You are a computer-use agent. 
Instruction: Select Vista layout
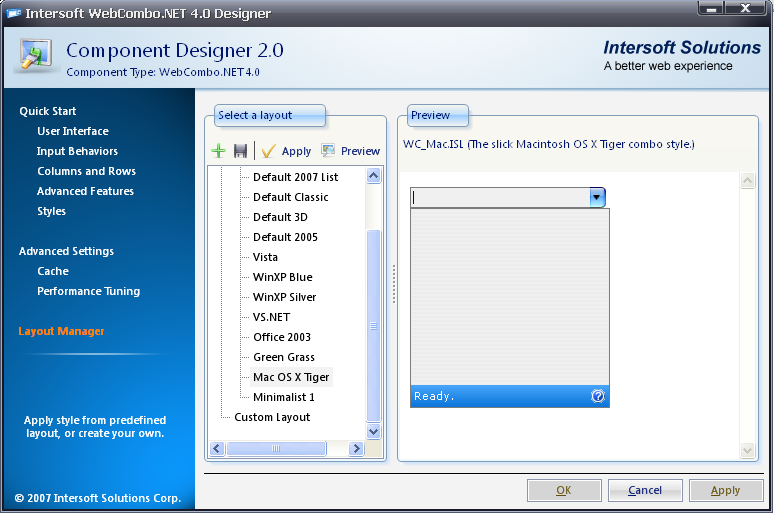265,257
